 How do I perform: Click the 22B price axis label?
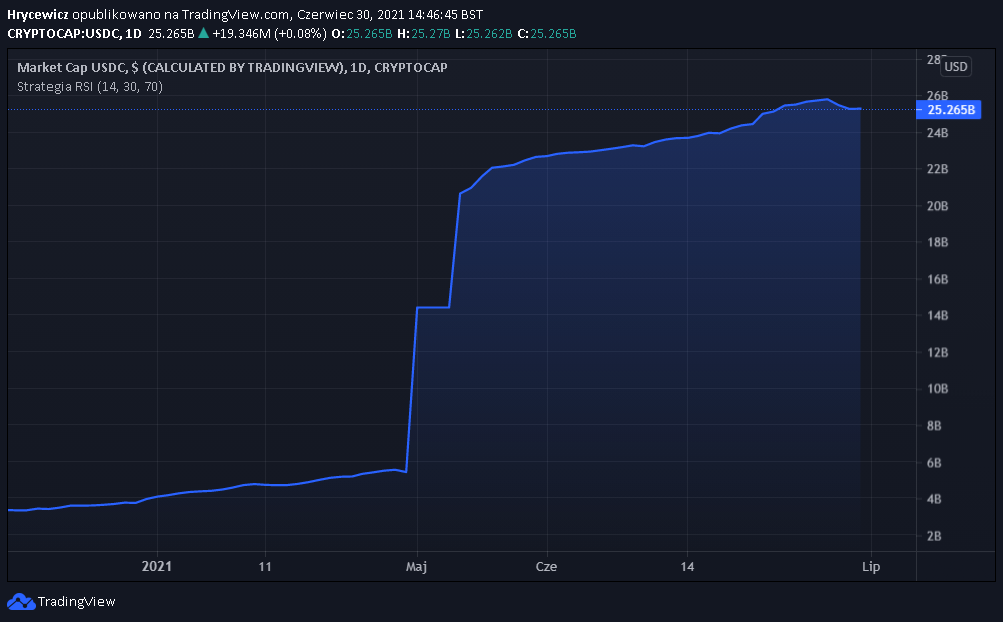point(937,169)
